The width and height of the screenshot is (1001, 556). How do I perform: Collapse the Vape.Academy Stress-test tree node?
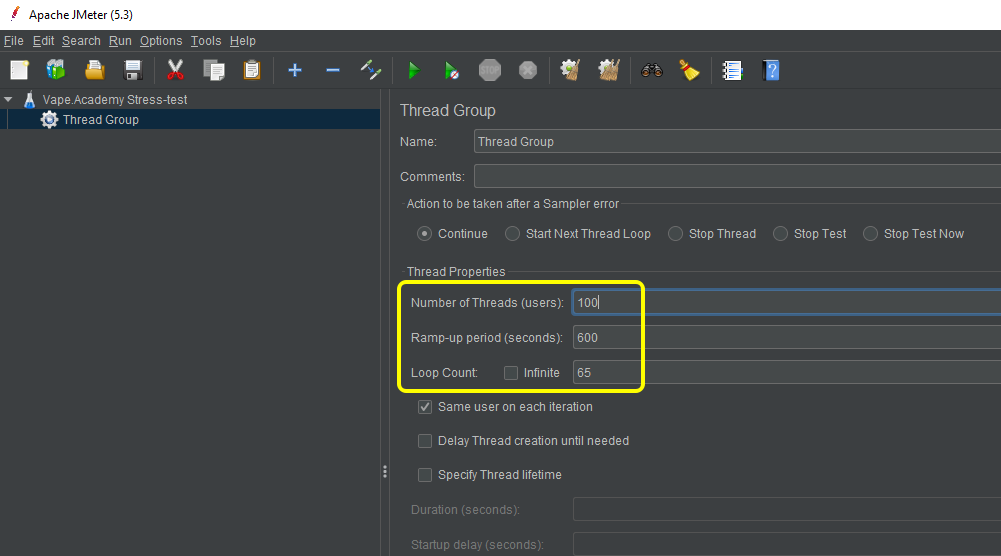click(x=9, y=100)
